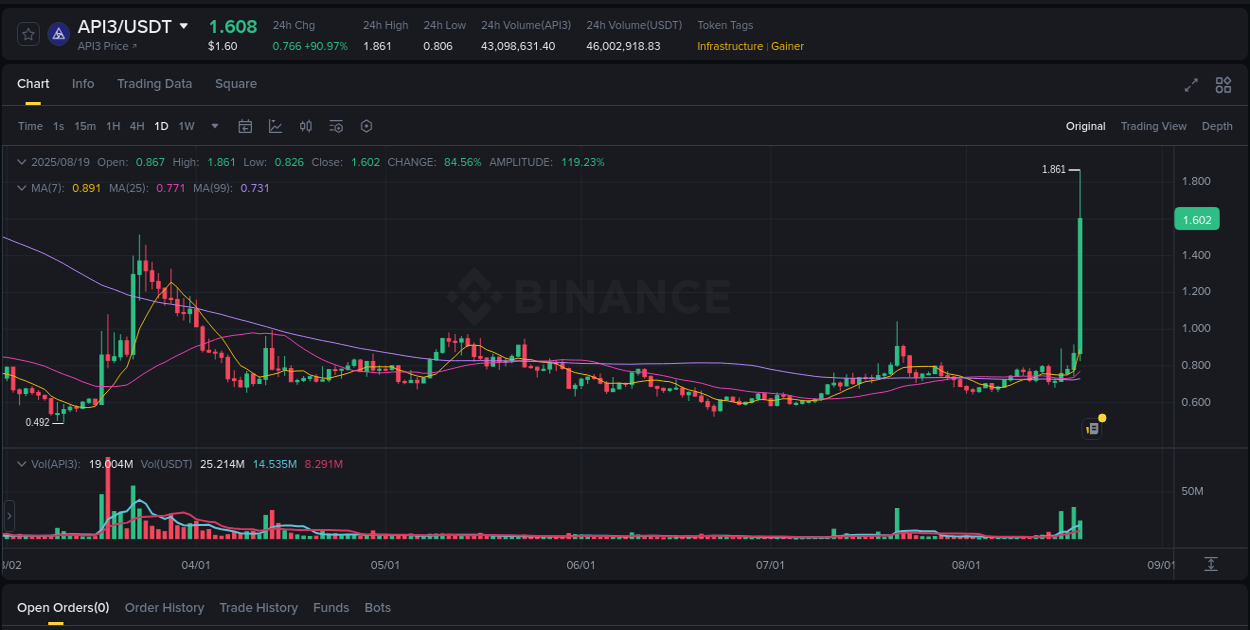Add API3/USDT to favorites via star icon
The height and width of the screenshot is (630, 1250).
tap(28, 33)
